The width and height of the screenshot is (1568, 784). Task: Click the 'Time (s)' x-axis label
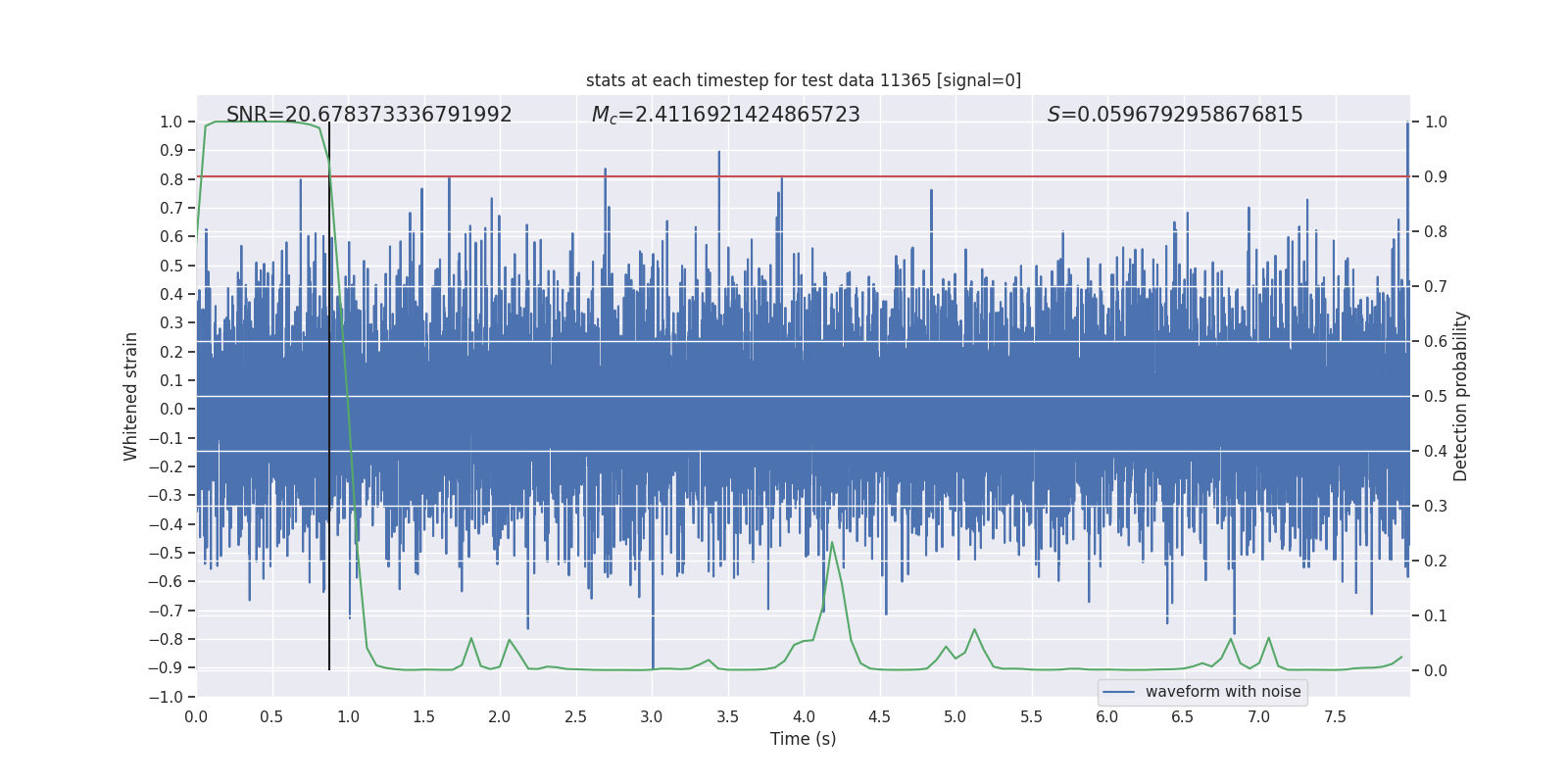803,739
